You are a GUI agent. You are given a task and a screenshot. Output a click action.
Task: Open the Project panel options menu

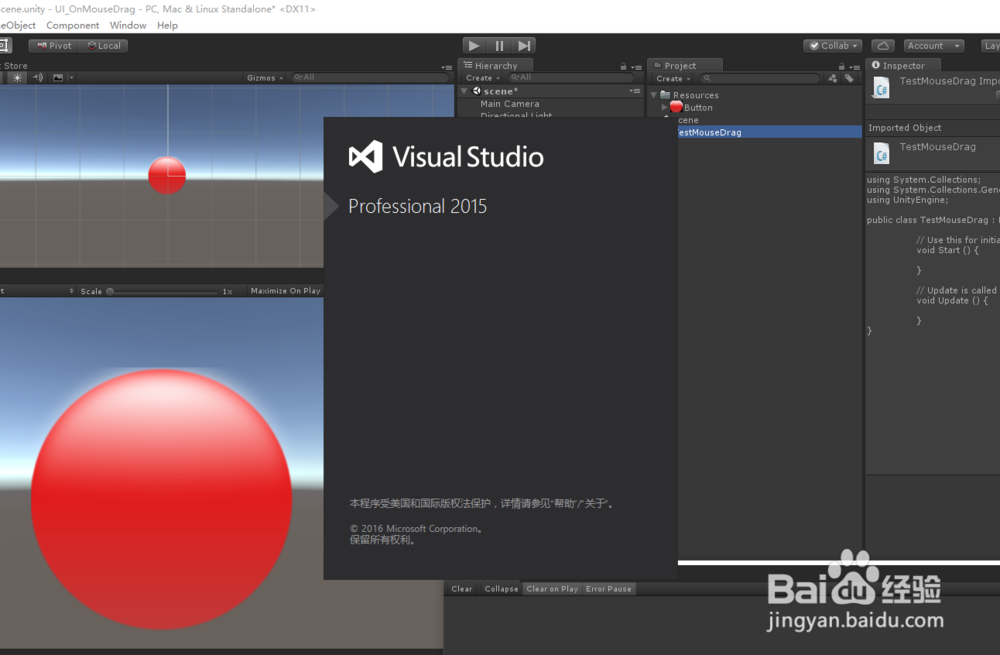click(855, 66)
